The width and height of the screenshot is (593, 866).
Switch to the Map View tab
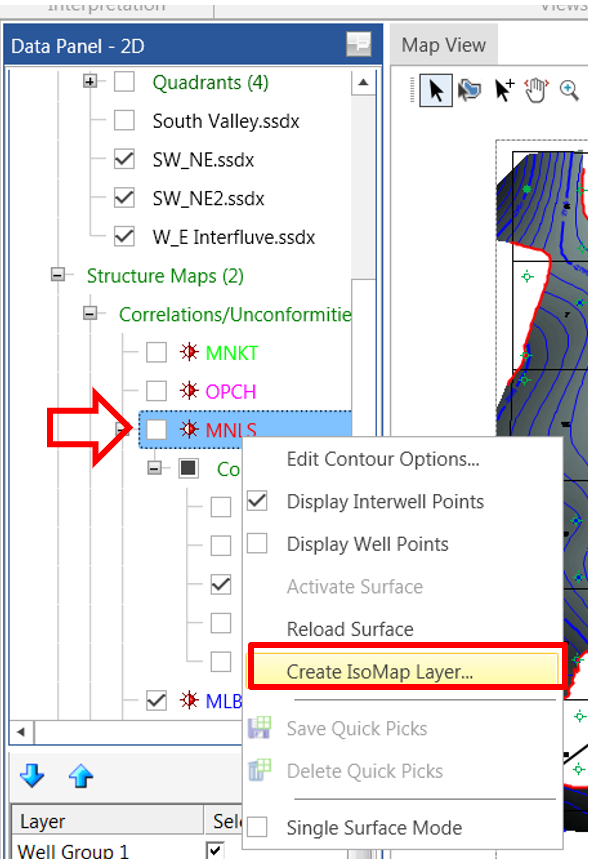pos(444,45)
